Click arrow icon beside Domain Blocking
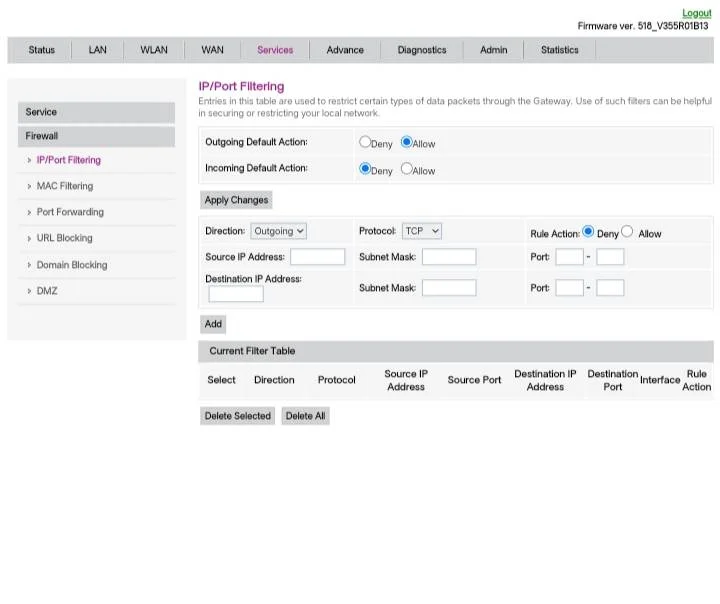The width and height of the screenshot is (720, 604). coord(29,265)
